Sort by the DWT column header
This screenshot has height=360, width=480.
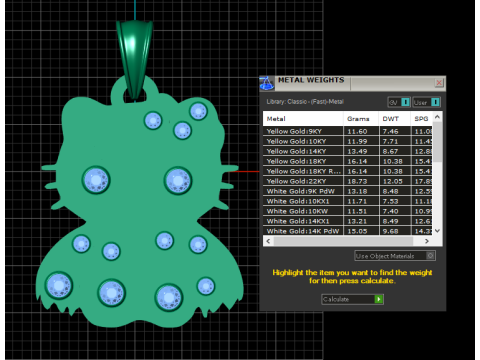point(395,119)
